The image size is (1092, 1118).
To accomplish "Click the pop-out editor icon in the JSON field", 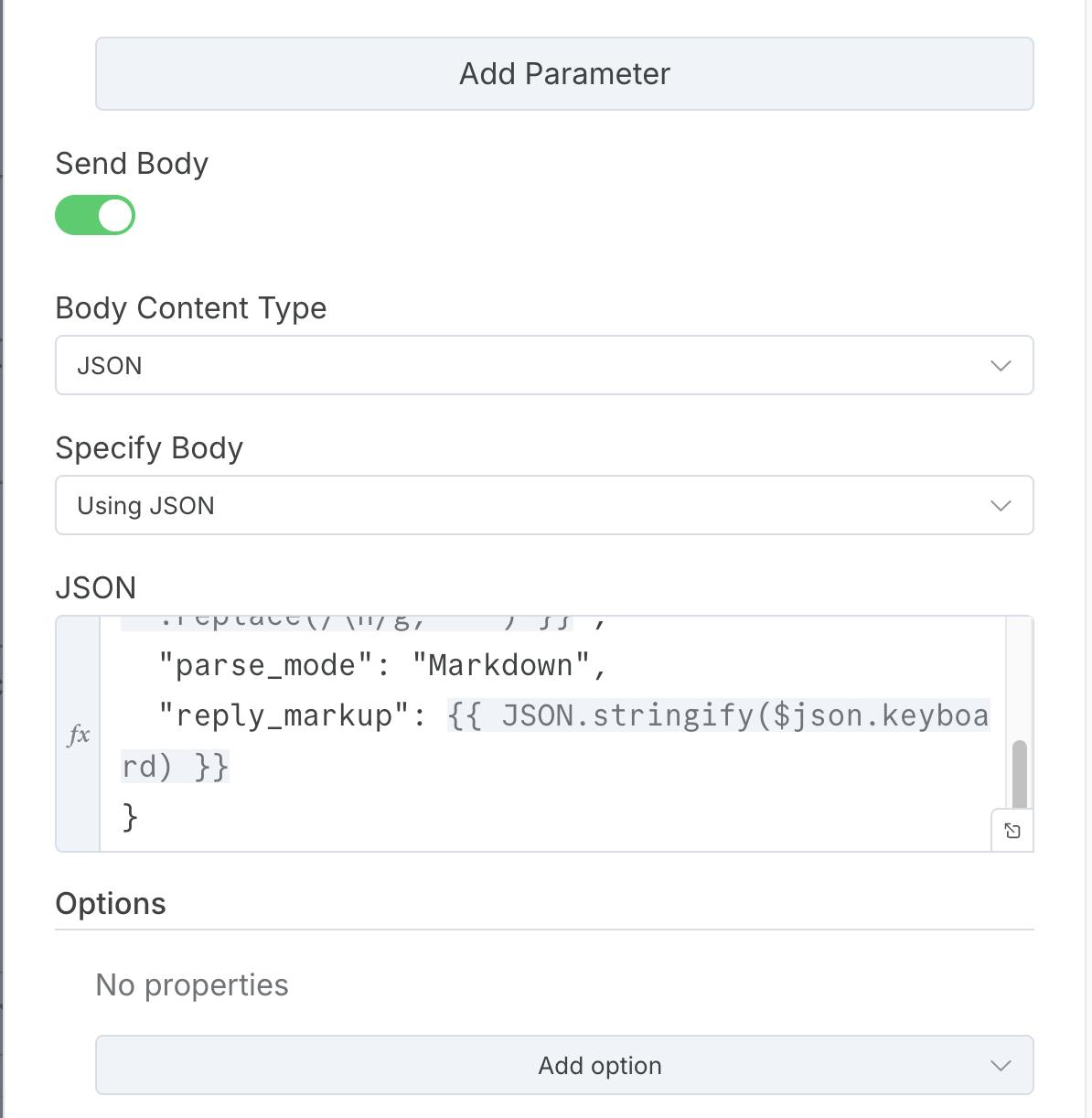I will click(1012, 829).
